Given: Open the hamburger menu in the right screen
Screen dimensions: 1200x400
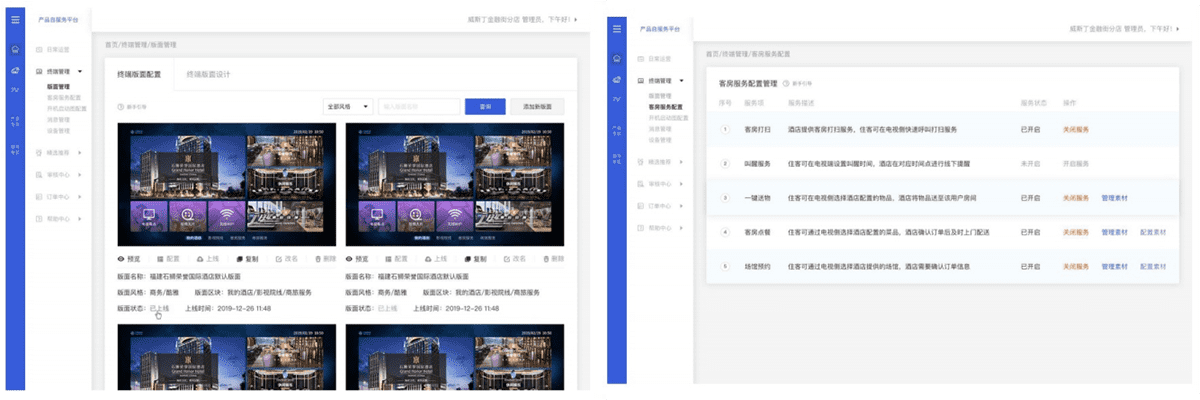Looking at the screenshot, I should pos(617,27).
